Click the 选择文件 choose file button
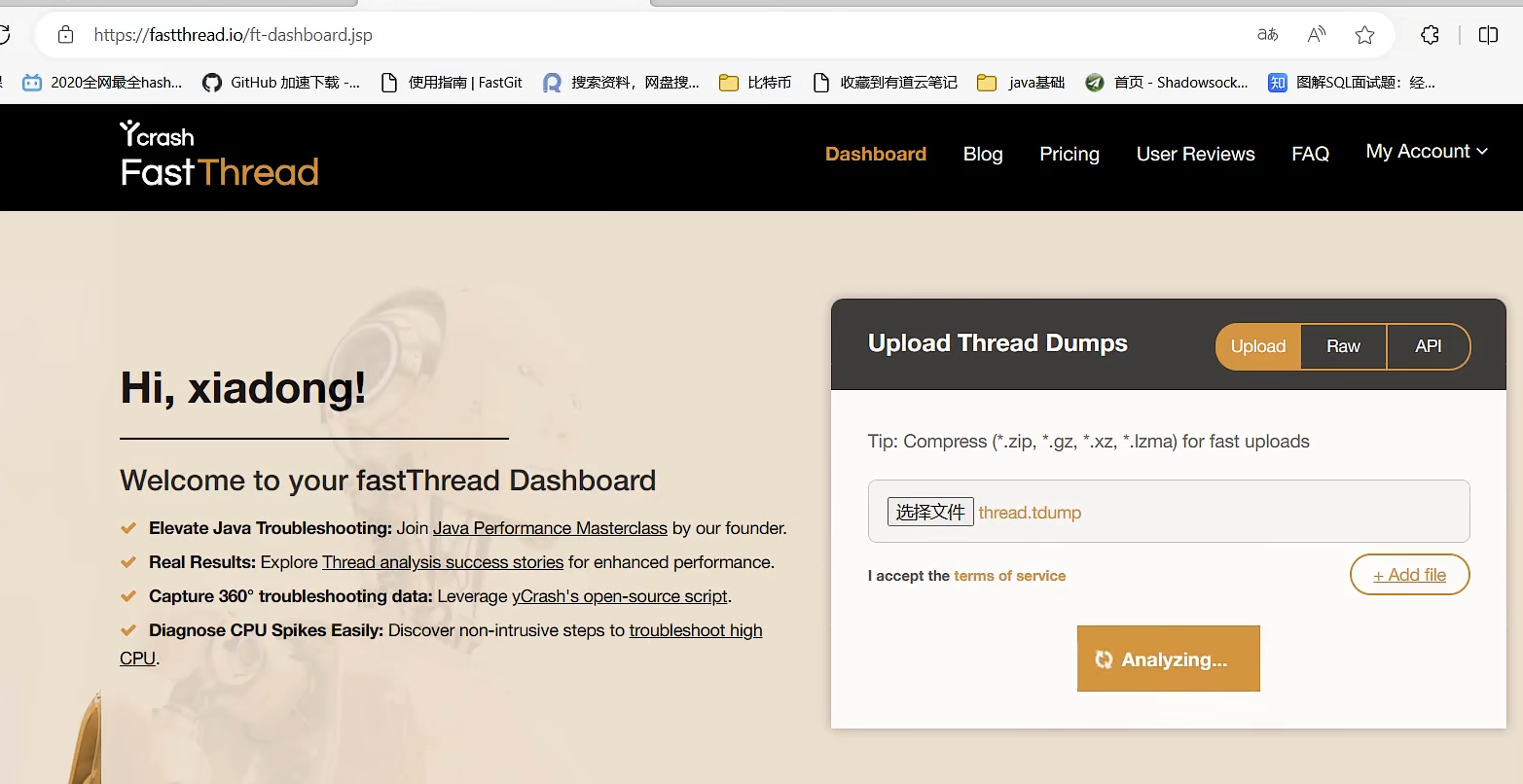 click(930, 512)
